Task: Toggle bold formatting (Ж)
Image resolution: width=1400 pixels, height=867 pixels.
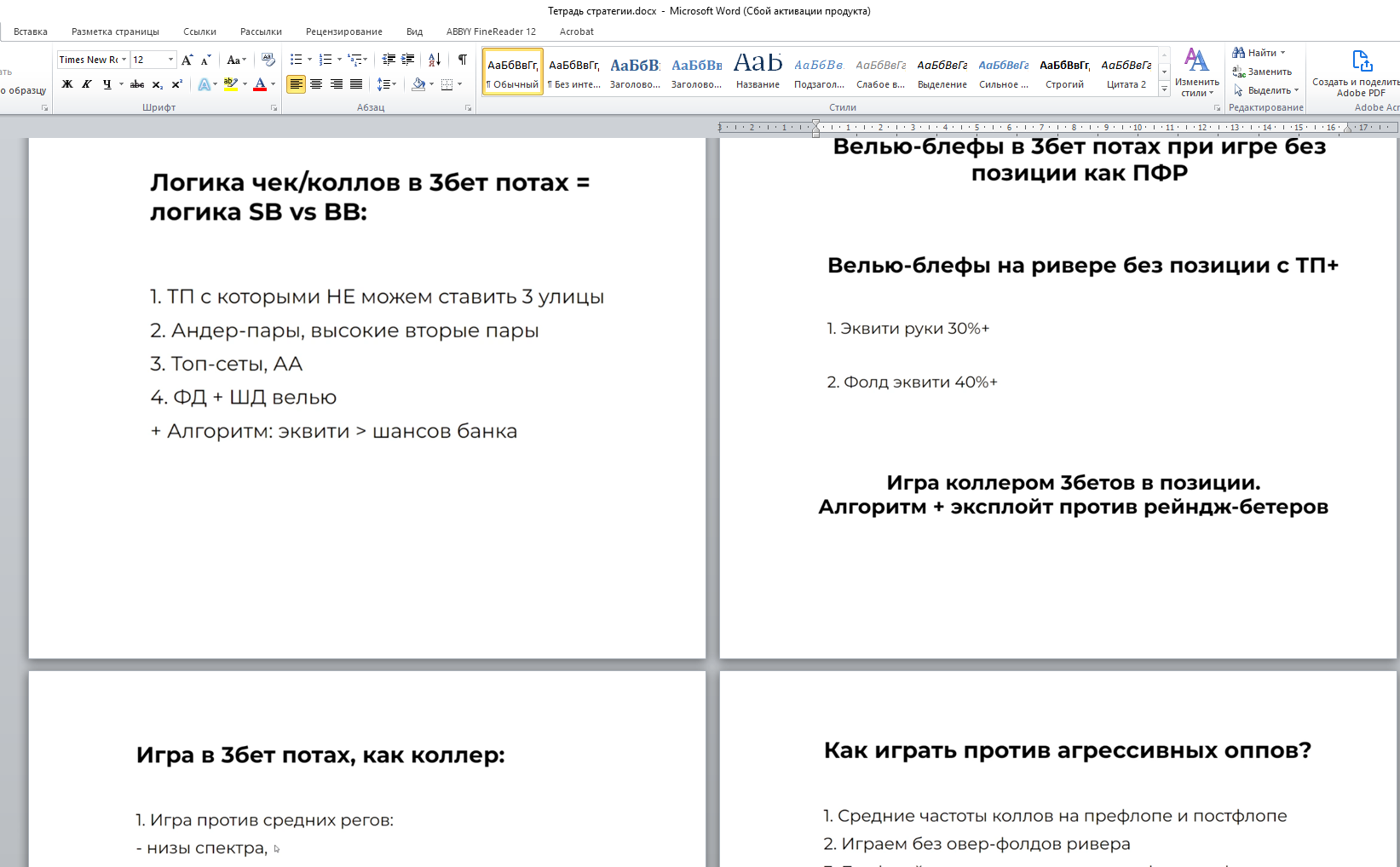Action: click(66, 84)
